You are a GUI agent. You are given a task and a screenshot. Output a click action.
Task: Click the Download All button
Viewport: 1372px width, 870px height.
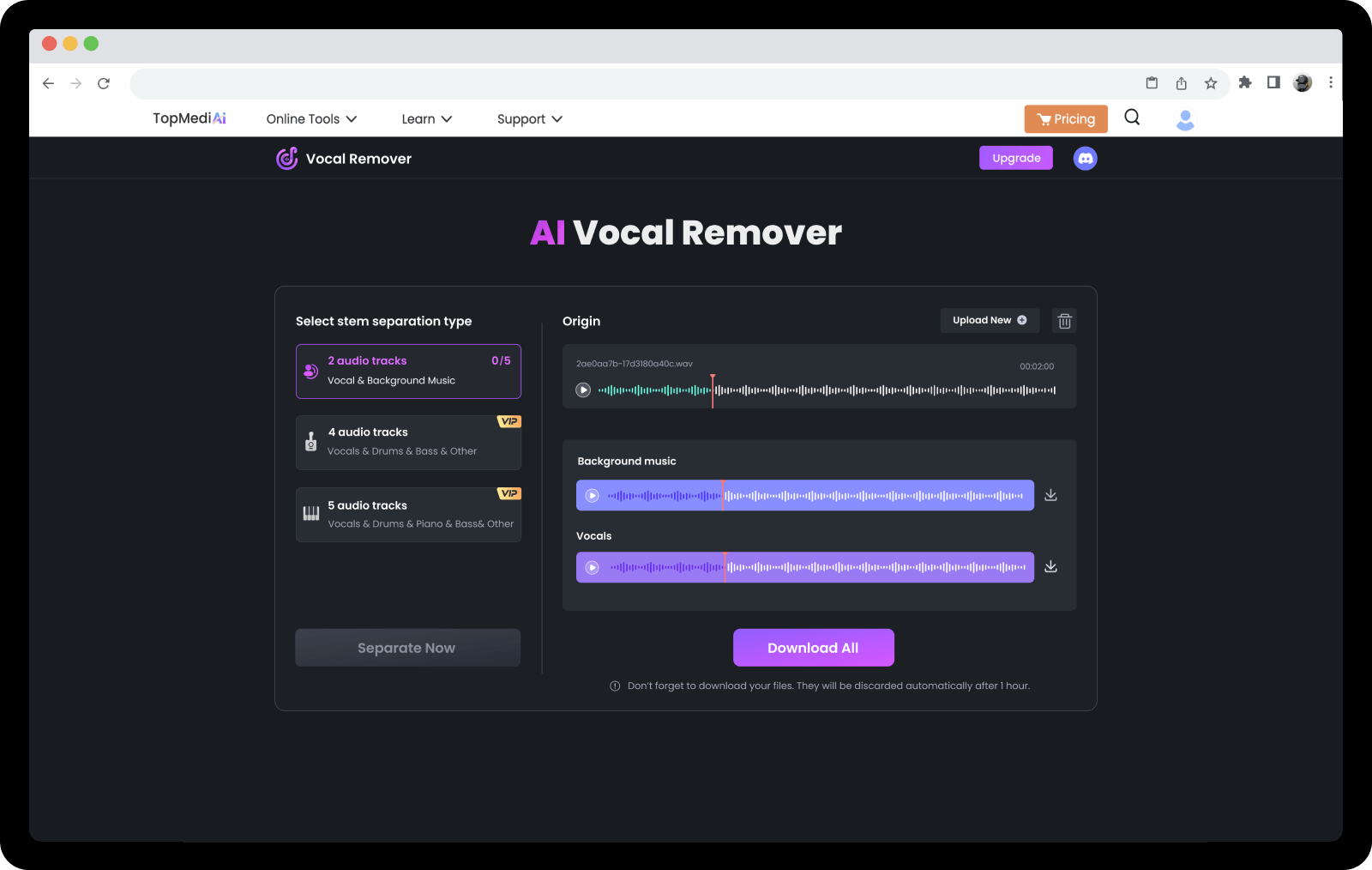813,648
